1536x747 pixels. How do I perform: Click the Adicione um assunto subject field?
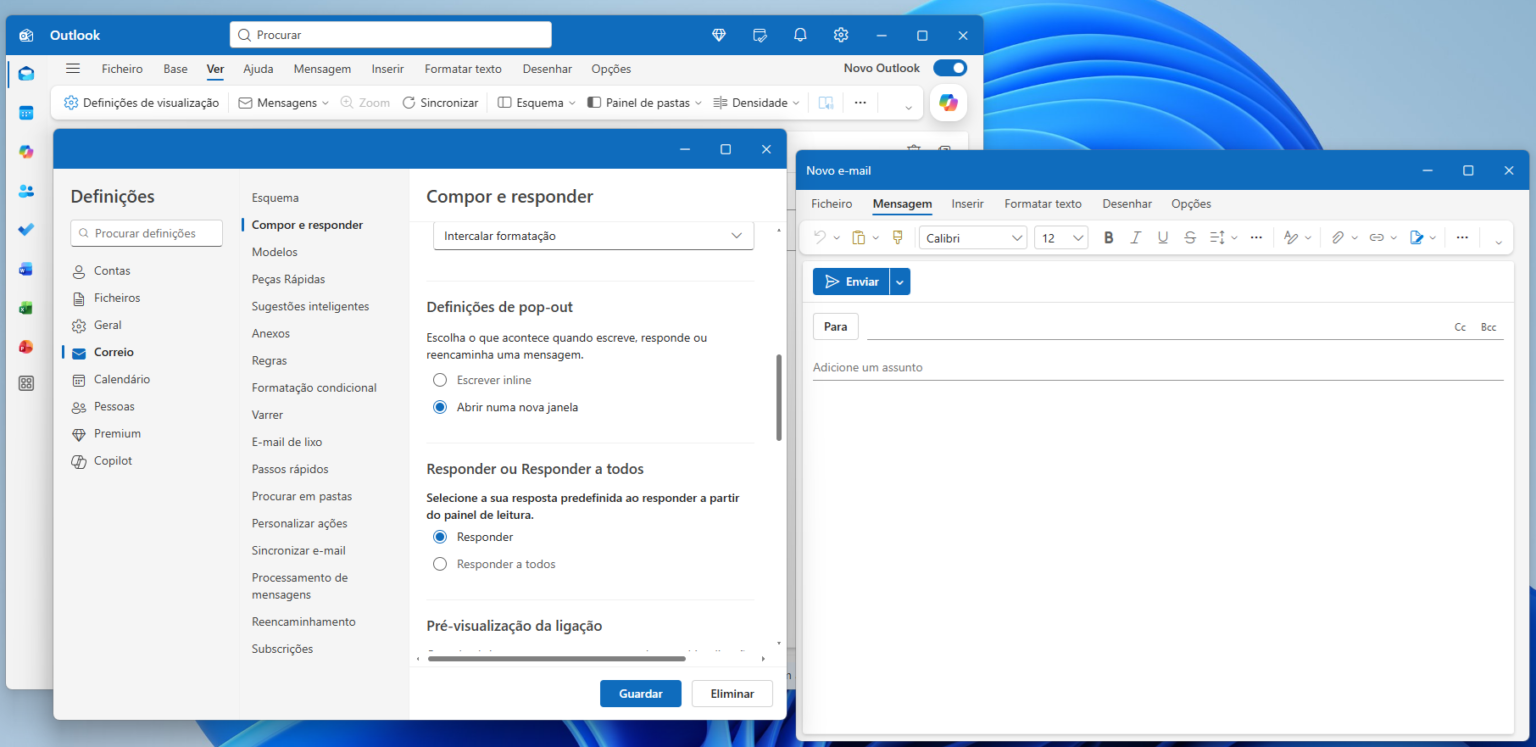click(1158, 367)
